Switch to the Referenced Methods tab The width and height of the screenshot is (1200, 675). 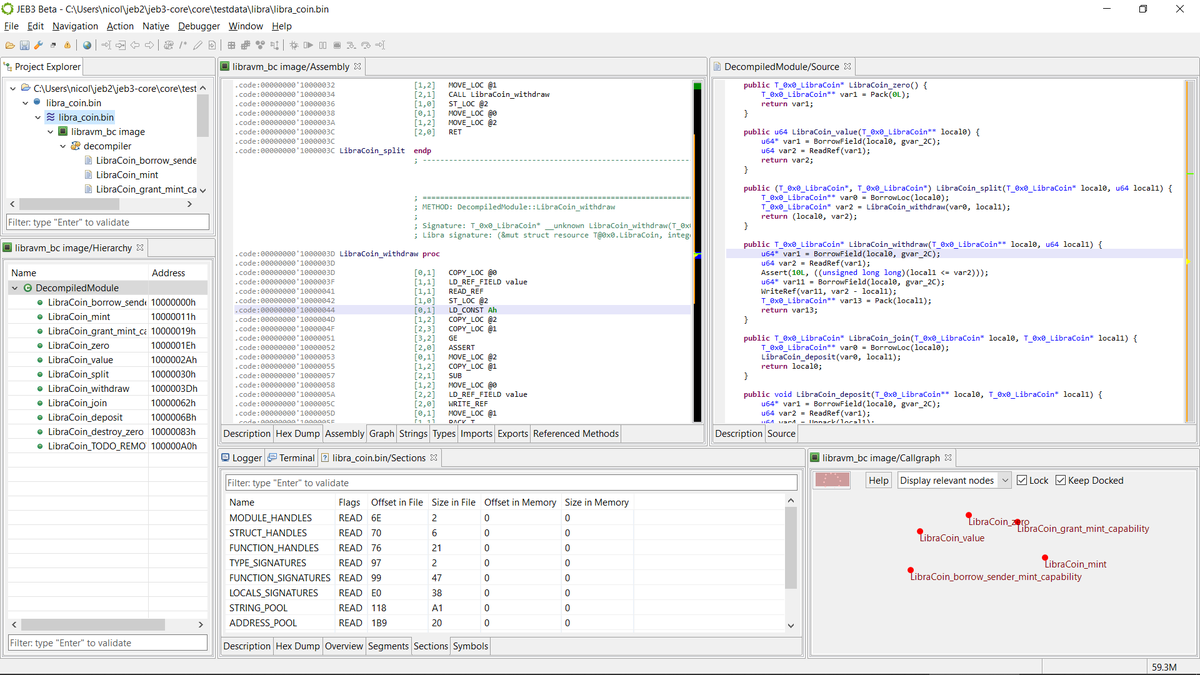point(575,434)
